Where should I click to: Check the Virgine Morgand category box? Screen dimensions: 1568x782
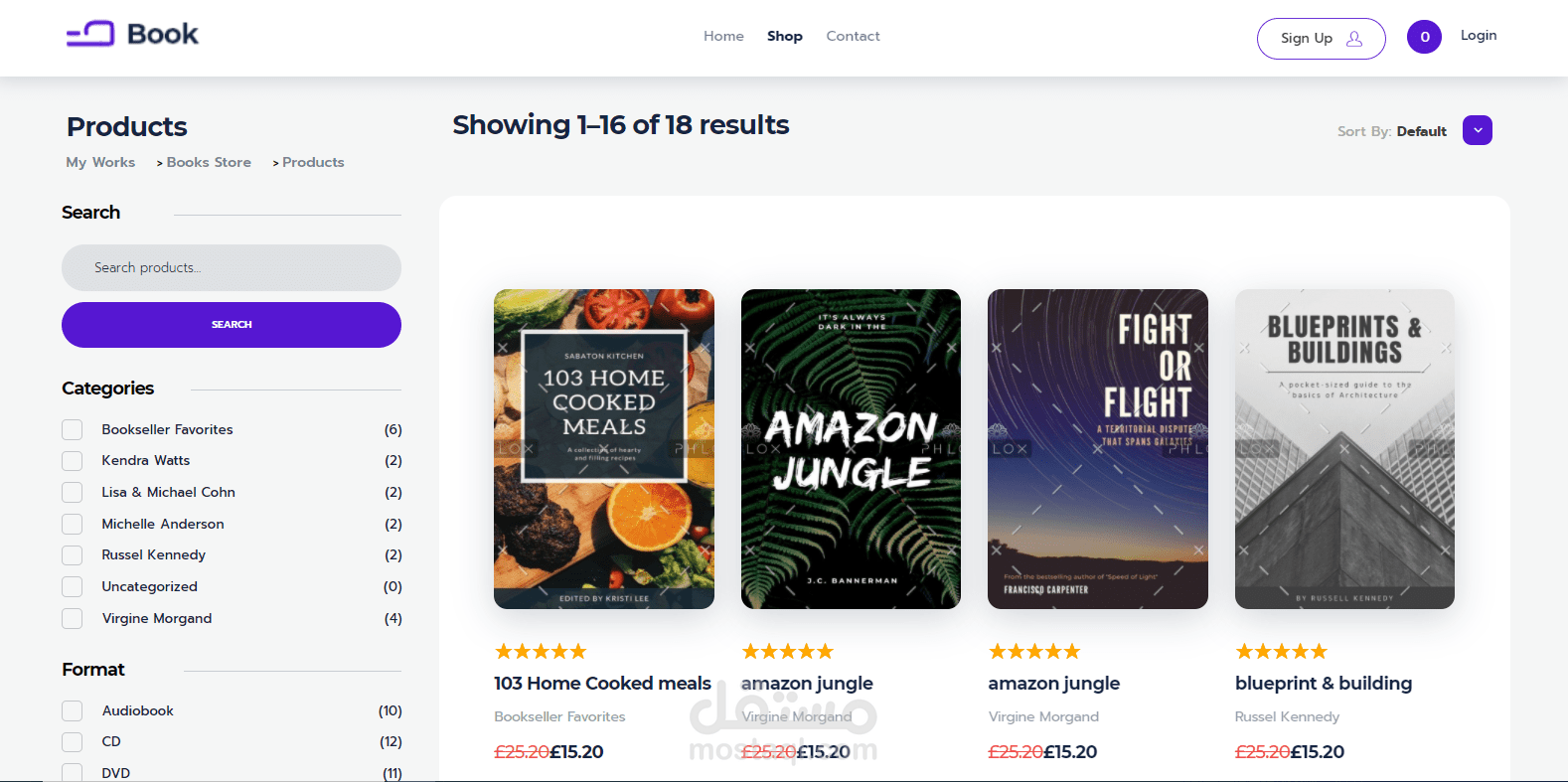coord(72,618)
